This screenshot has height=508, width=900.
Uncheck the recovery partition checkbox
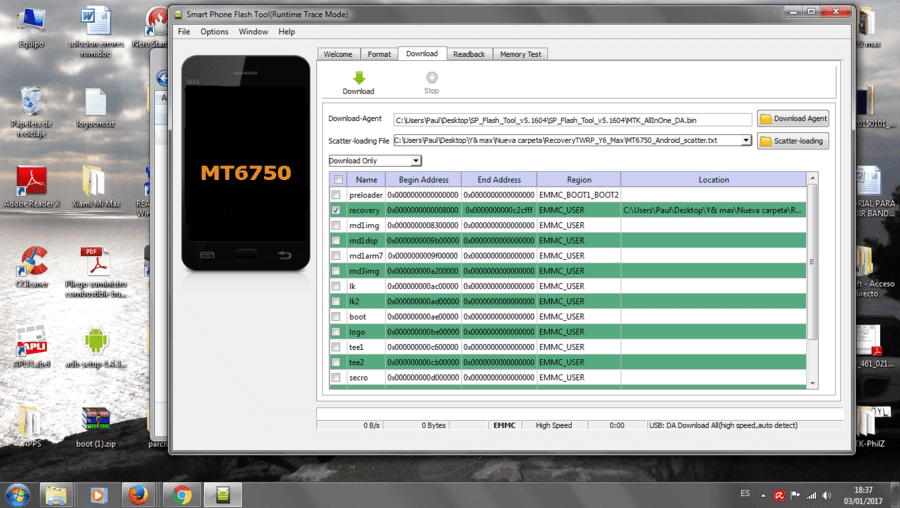click(336, 210)
